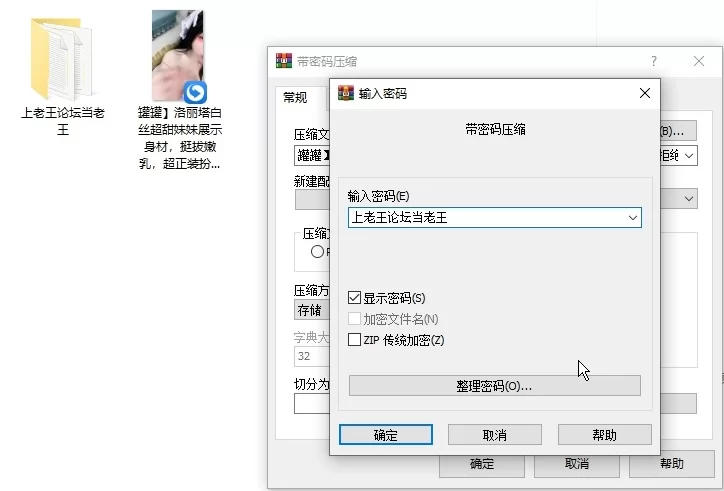
Task: Close the 输入密码 dialog
Action: pyautogui.click(x=645, y=93)
